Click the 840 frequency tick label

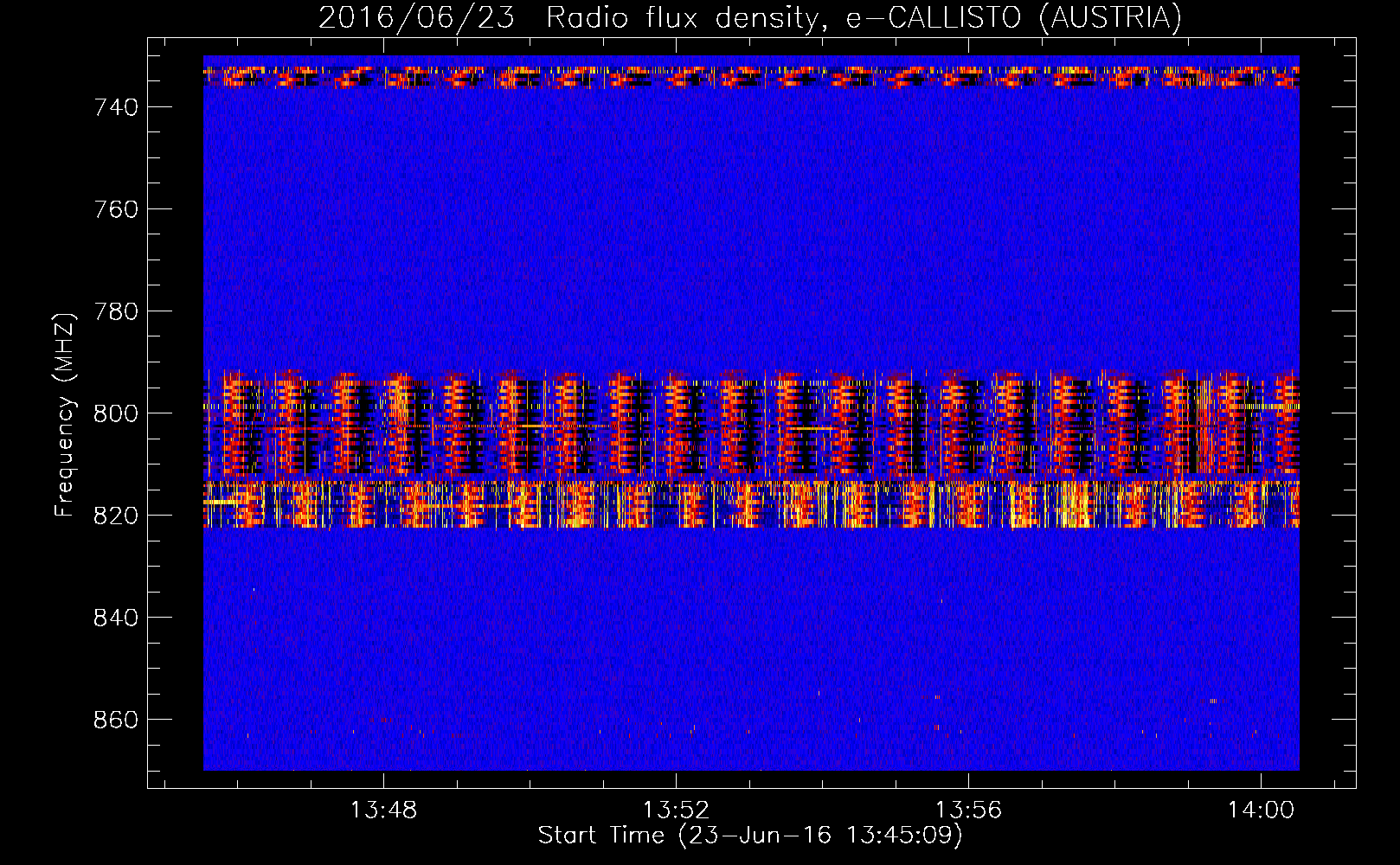click(x=116, y=618)
